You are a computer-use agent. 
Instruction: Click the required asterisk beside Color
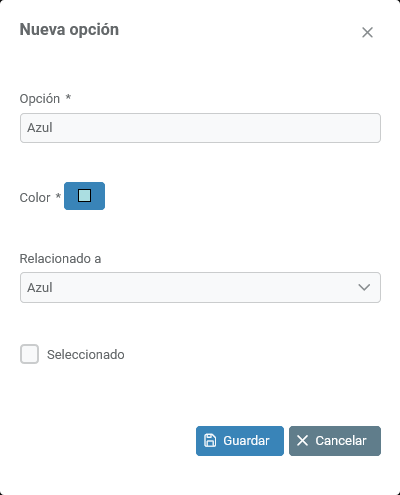(x=58, y=196)
